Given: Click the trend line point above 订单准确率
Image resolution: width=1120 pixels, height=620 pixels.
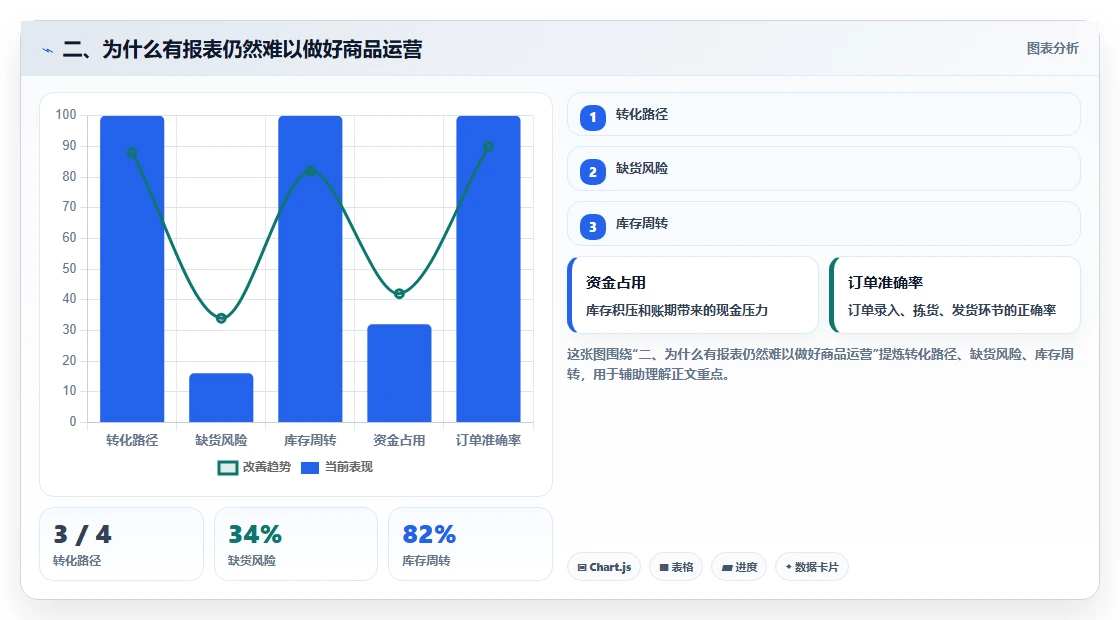Looking at the screenshot, I should 489,146.
